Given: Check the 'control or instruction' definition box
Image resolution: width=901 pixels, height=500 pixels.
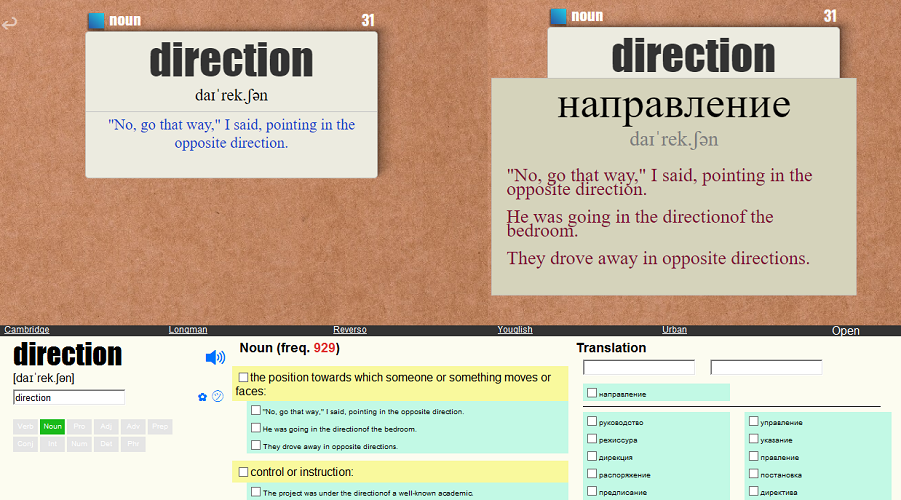Looking at the screenshot, I should 244,472.
